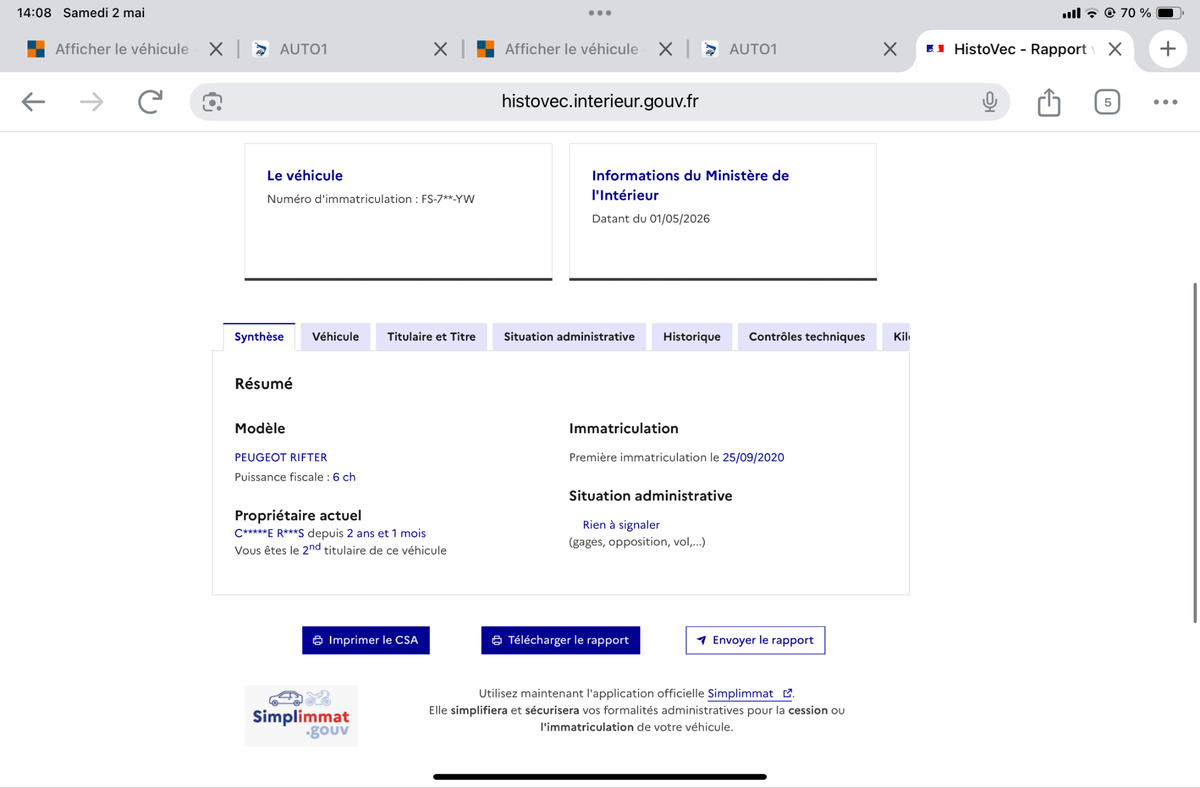
Task: Reload the HistoVec page
Action: click(150, 102)
